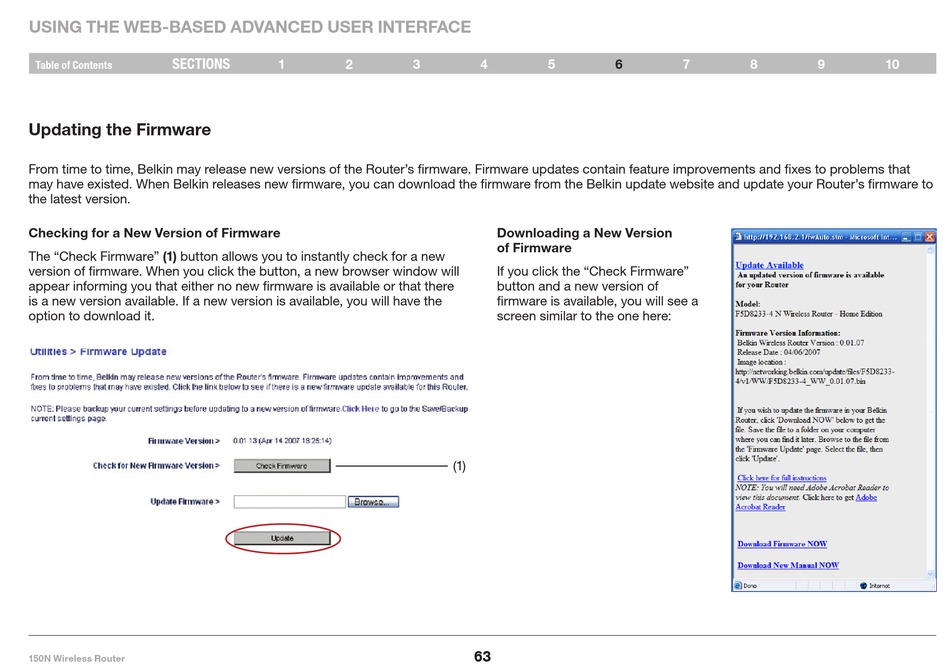950x666 pixels.
Task: Click page number 63 in footer
Action: coord(482,656)
